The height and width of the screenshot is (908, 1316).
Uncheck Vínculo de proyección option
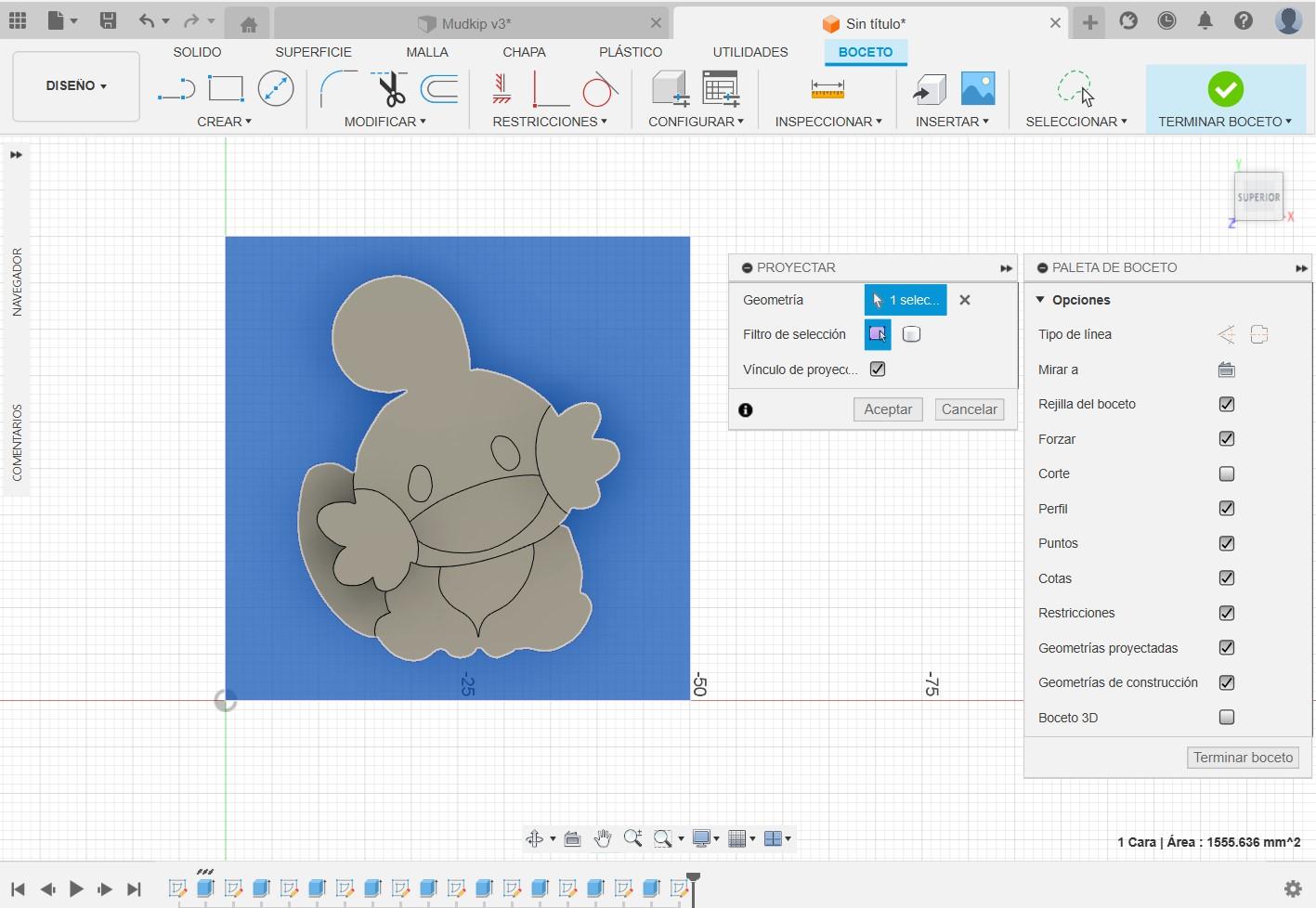coord(878,369)
